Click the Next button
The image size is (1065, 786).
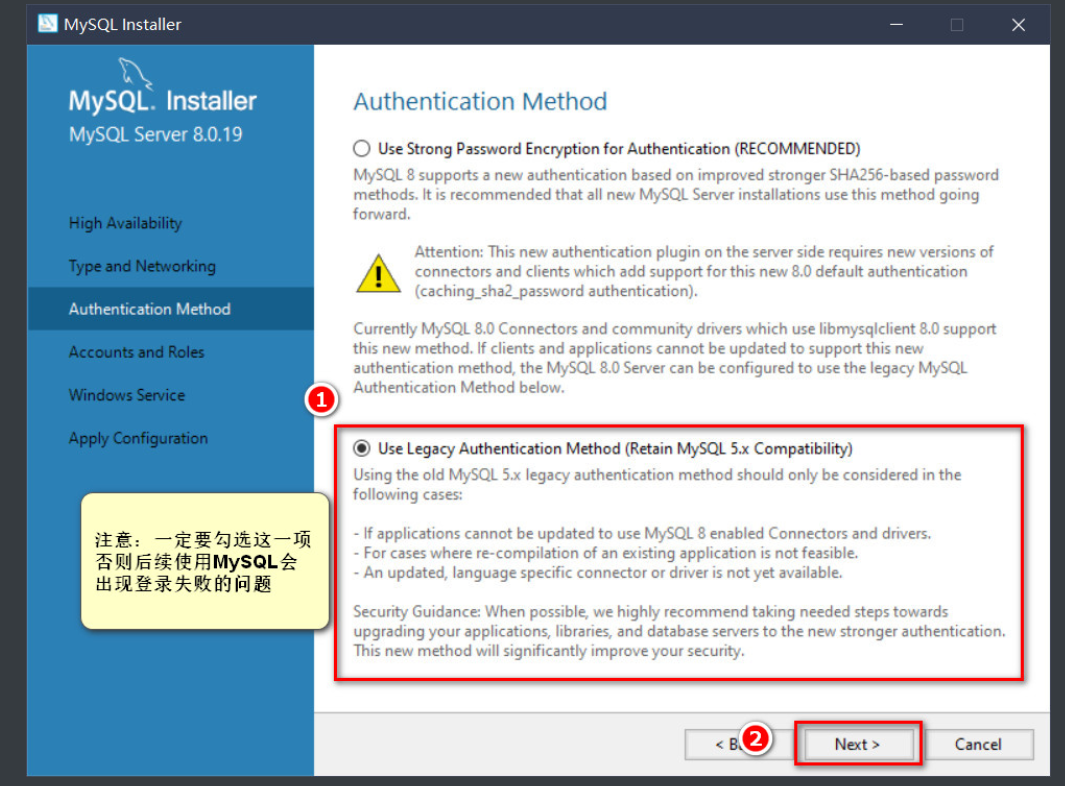pyautogui.click(x=857, y=744)
